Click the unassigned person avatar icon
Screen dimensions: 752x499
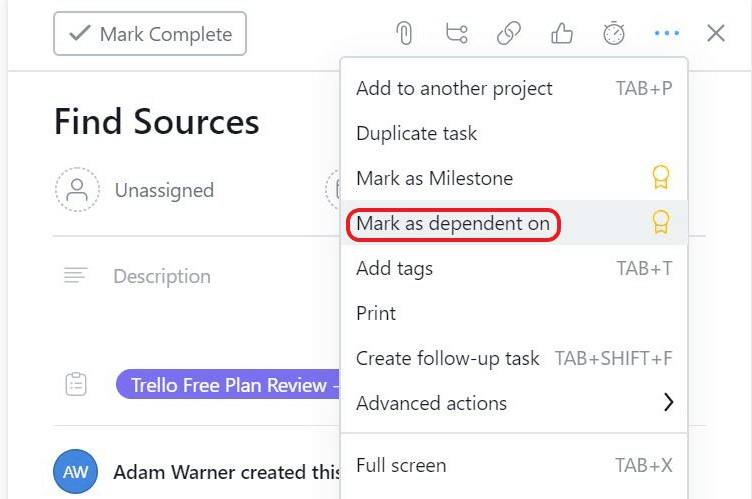[77, 190]
